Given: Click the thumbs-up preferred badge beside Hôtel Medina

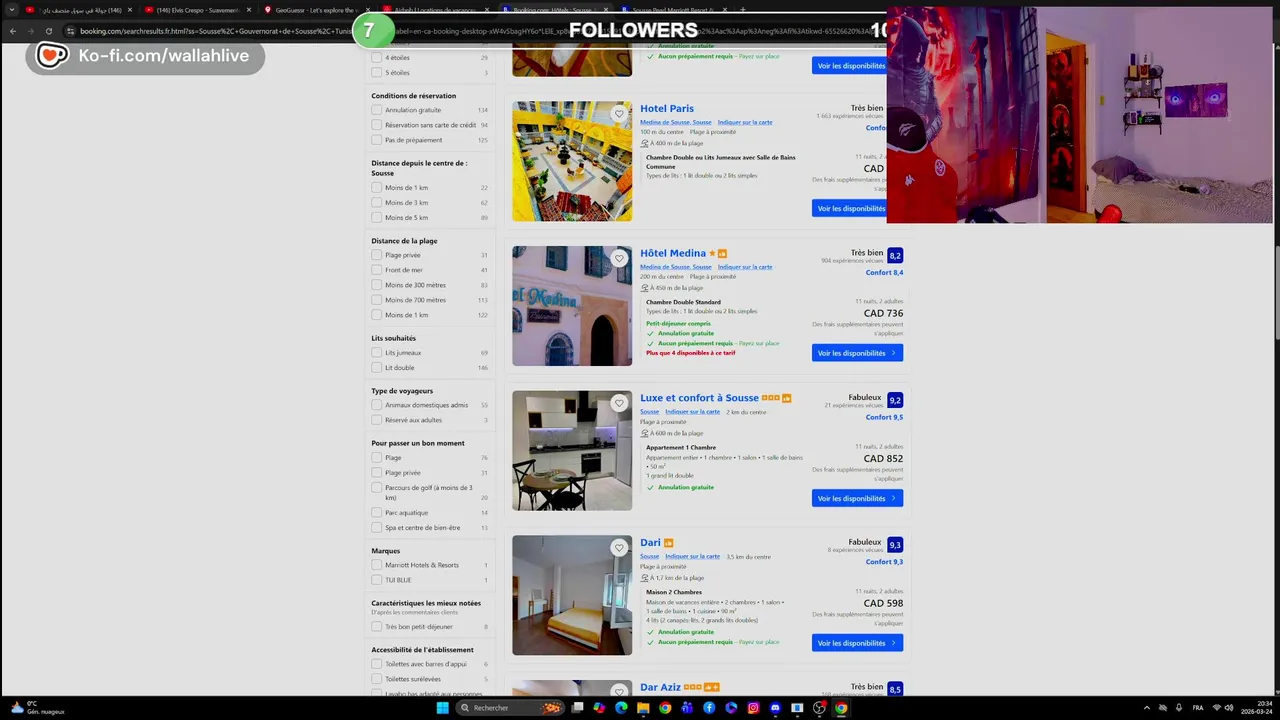Looking at the screenshot, I should pos(722,254).
